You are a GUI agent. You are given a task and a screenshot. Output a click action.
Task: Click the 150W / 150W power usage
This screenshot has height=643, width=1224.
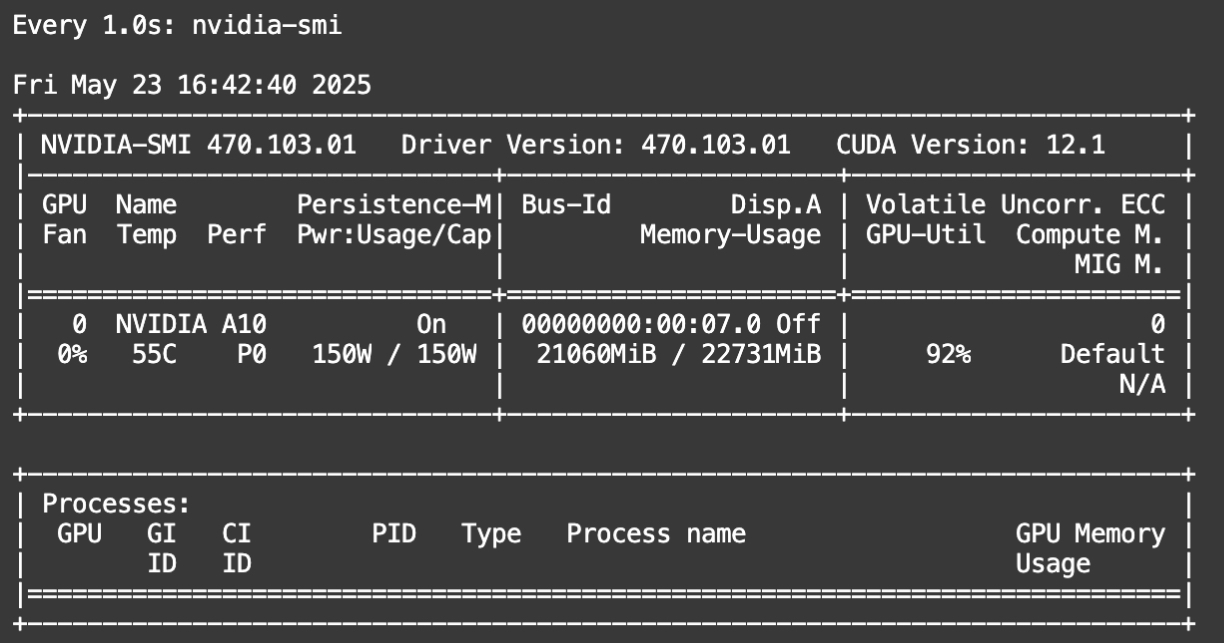(394, 354)
